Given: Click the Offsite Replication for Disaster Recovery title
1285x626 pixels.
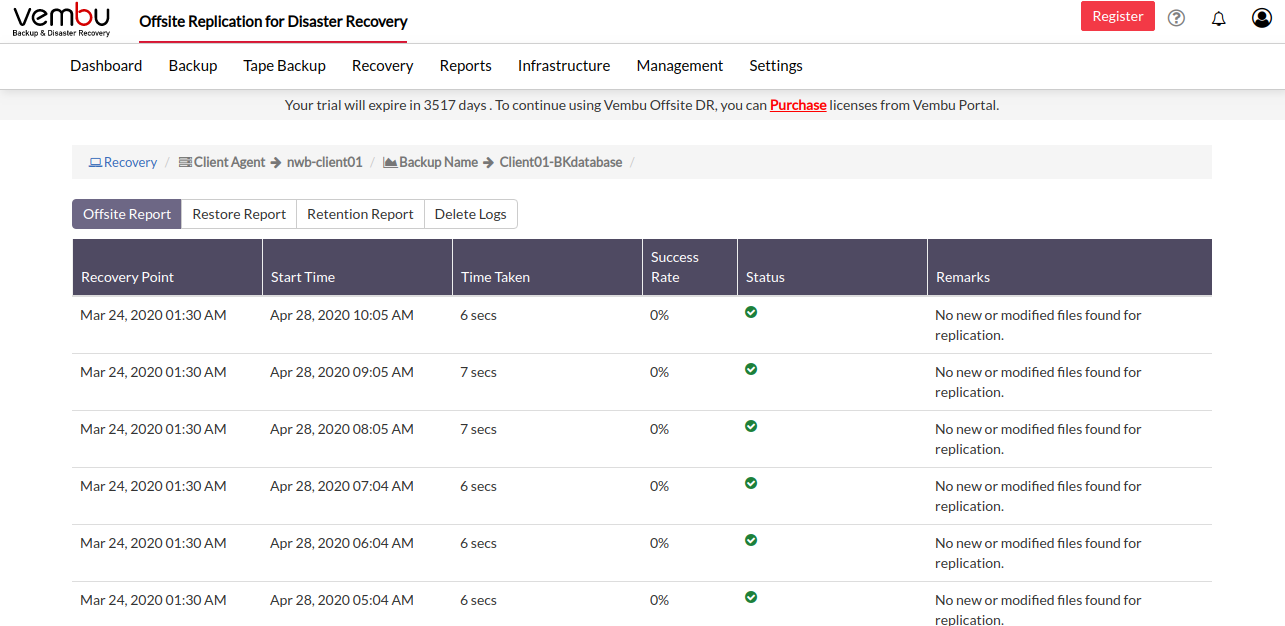Looking at the screenshot, I should point(273,21).
